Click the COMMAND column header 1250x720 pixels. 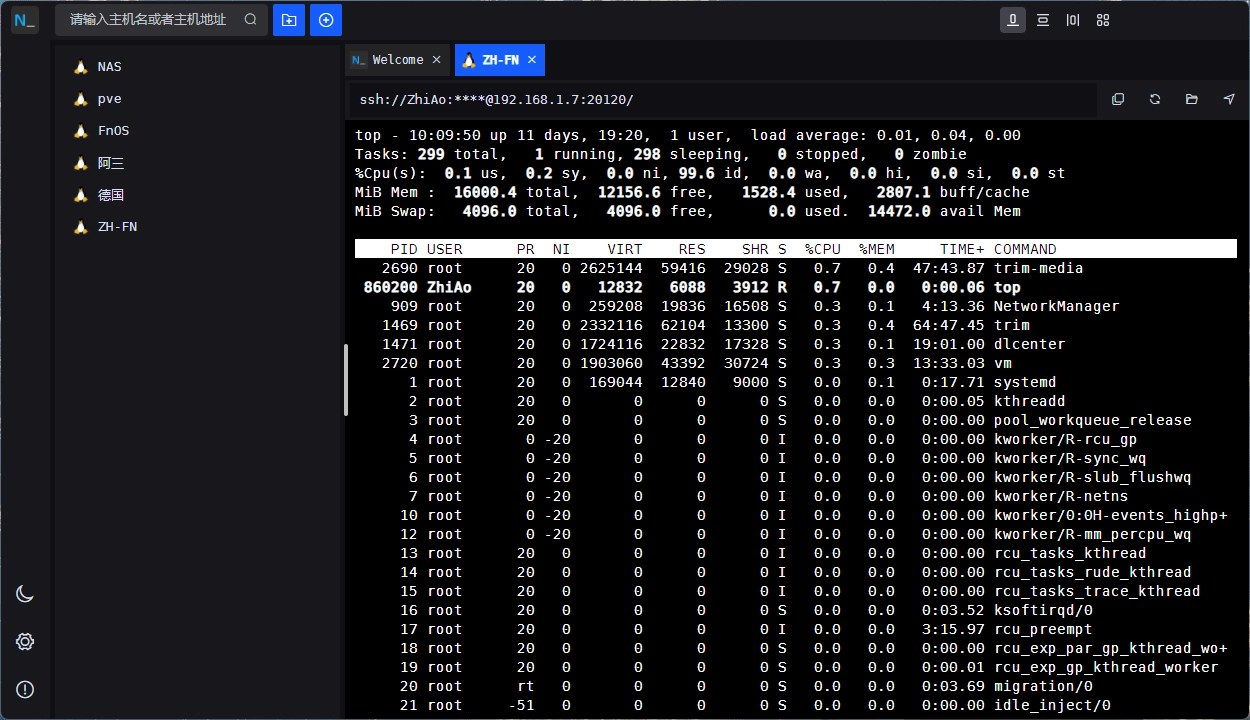(1025, 249)
